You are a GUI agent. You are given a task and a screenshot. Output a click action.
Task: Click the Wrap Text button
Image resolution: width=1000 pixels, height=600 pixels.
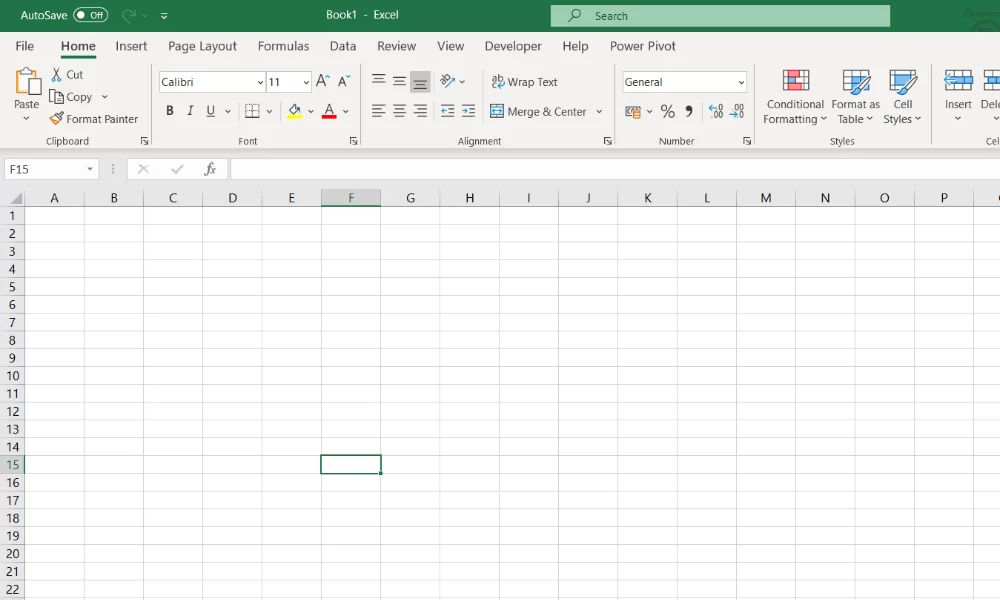point(524,82)
